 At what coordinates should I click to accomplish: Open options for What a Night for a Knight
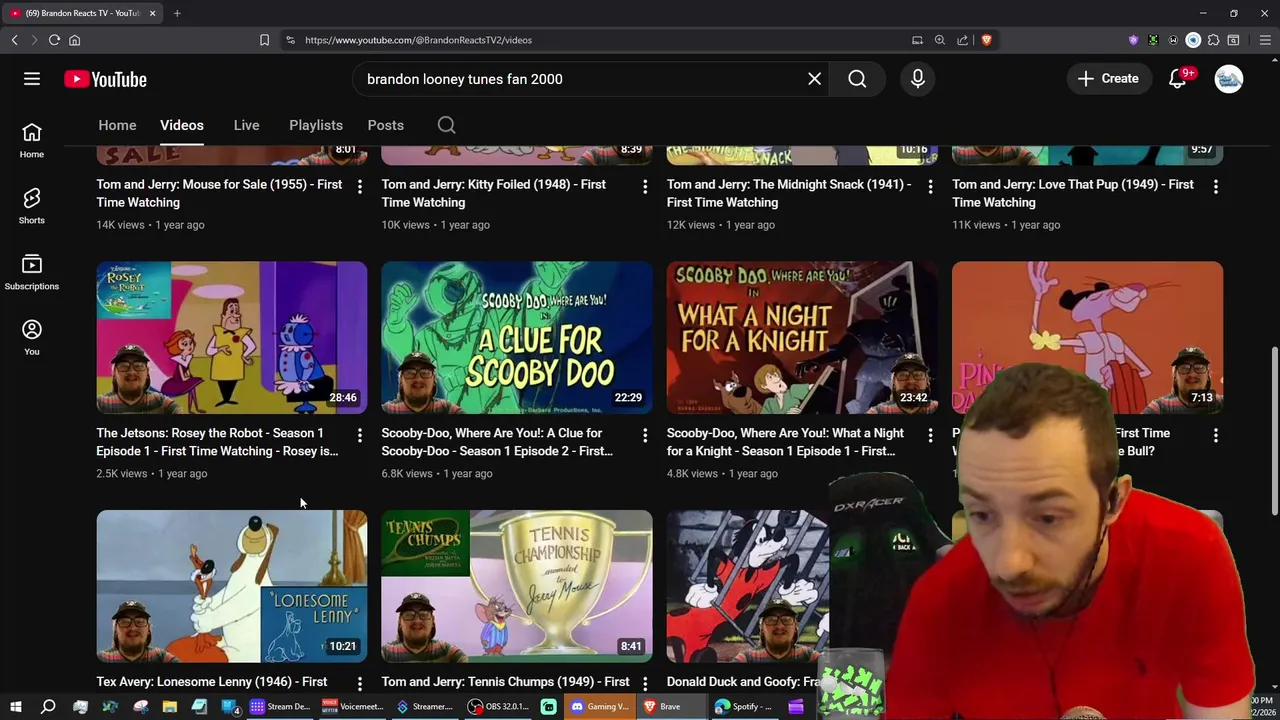[930, 435]
